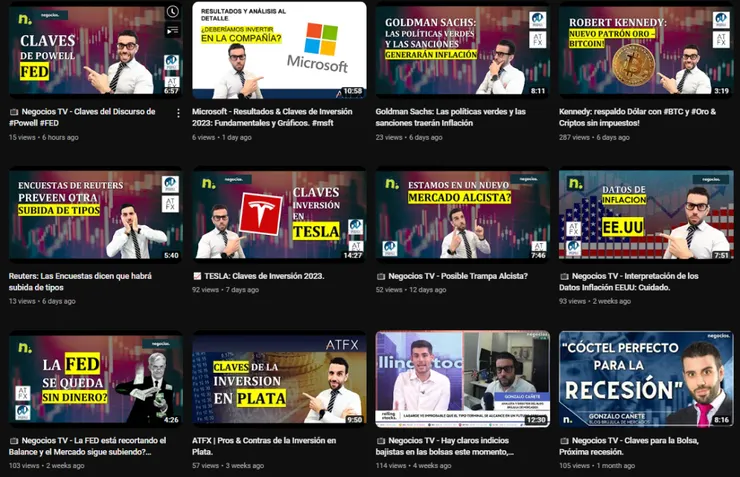Viewport: 740px width, 477px height.
Task: Open the La FED se queda sin dinero thumbnail
Action: [x=96, y=379]
